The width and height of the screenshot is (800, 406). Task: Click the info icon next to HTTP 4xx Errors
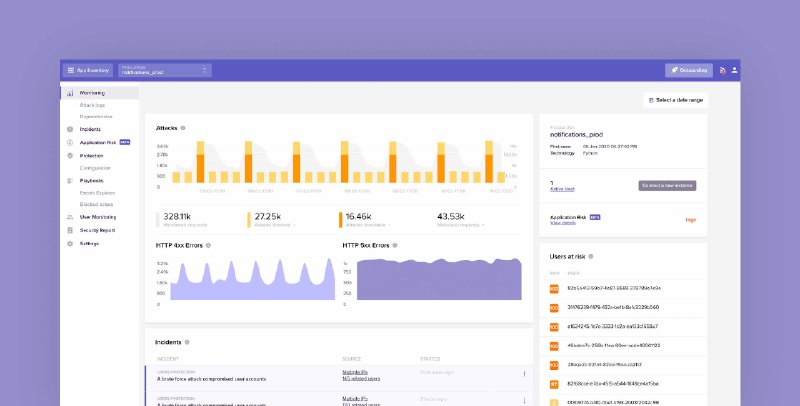point(208,245)
